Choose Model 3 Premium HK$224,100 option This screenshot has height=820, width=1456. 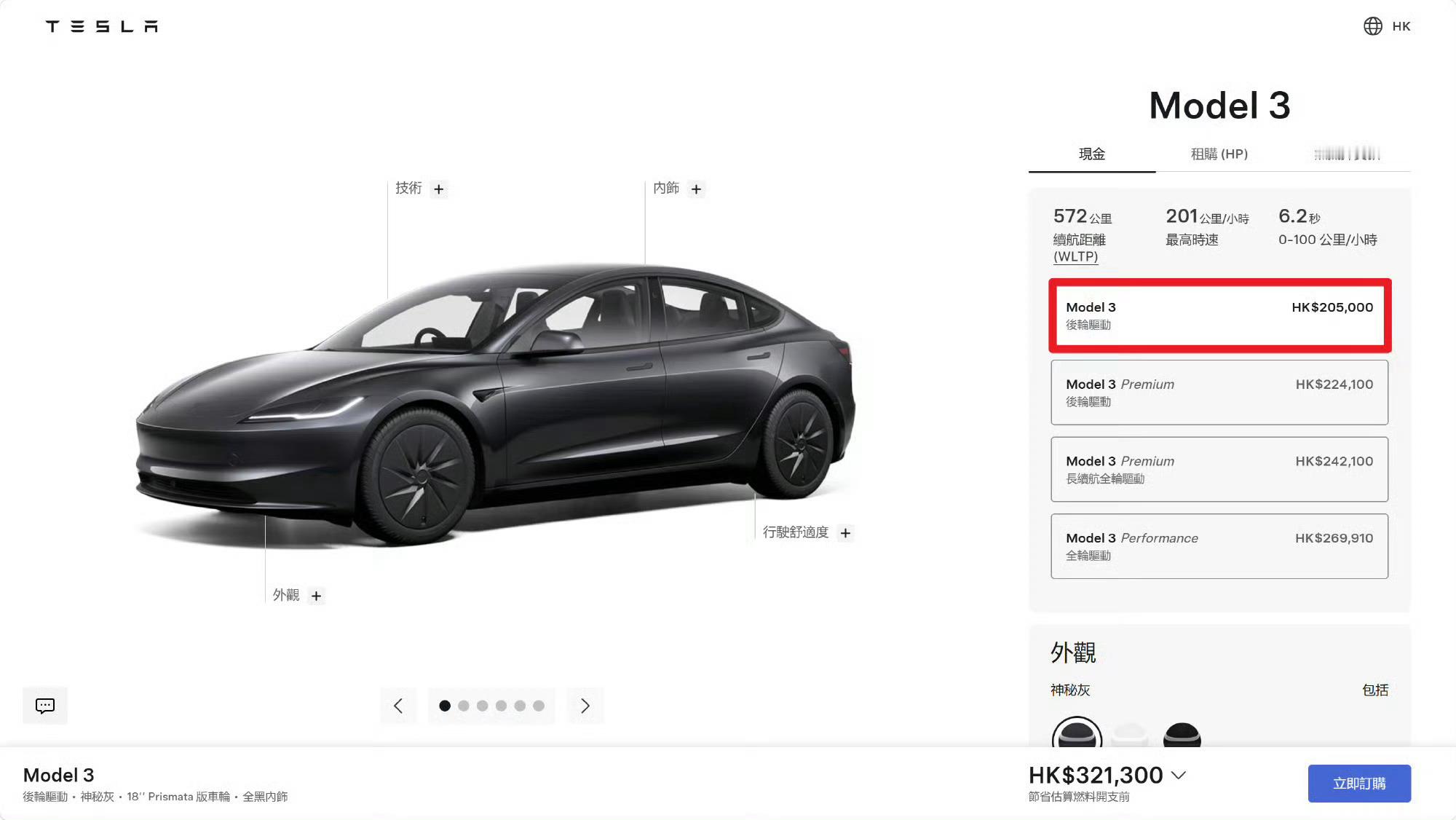tap(1219, 393)
